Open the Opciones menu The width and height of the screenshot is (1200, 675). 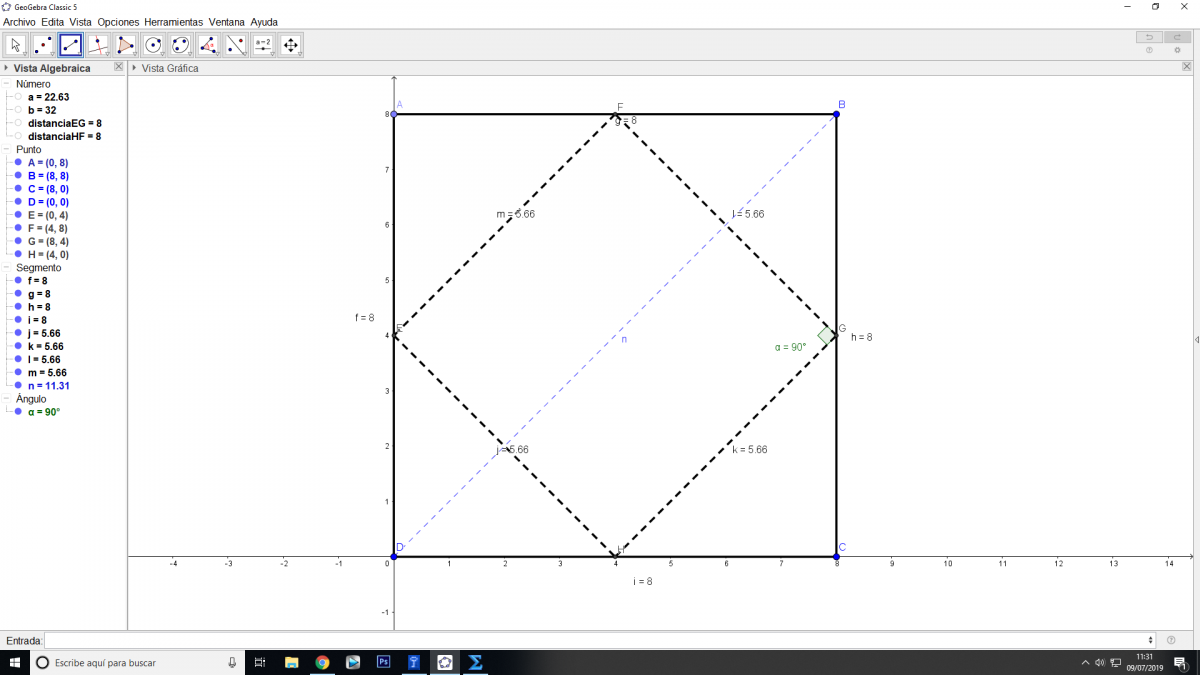click(x=117, y=21)
